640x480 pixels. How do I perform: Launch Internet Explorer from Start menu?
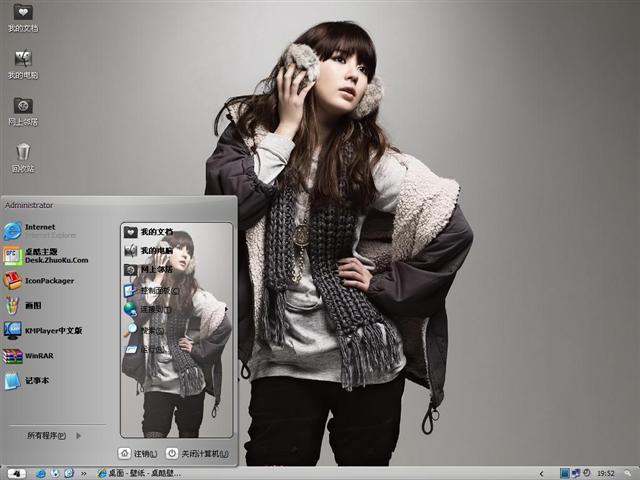[x=40, y=231]
